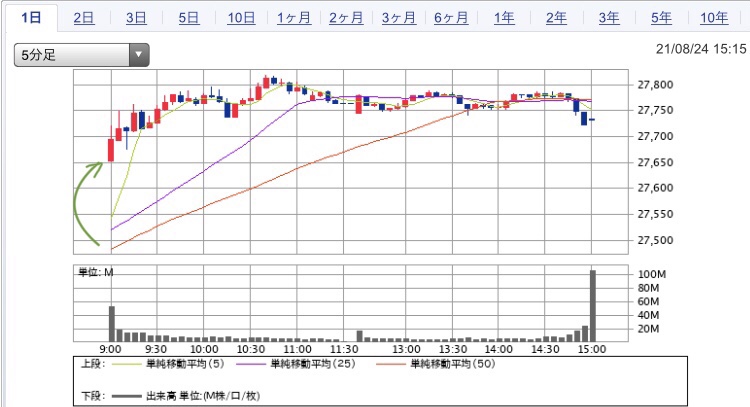This screenshot has width=750, height=407.
Task: Click the first red candlestick at 9:00
Action: point(111,150)
